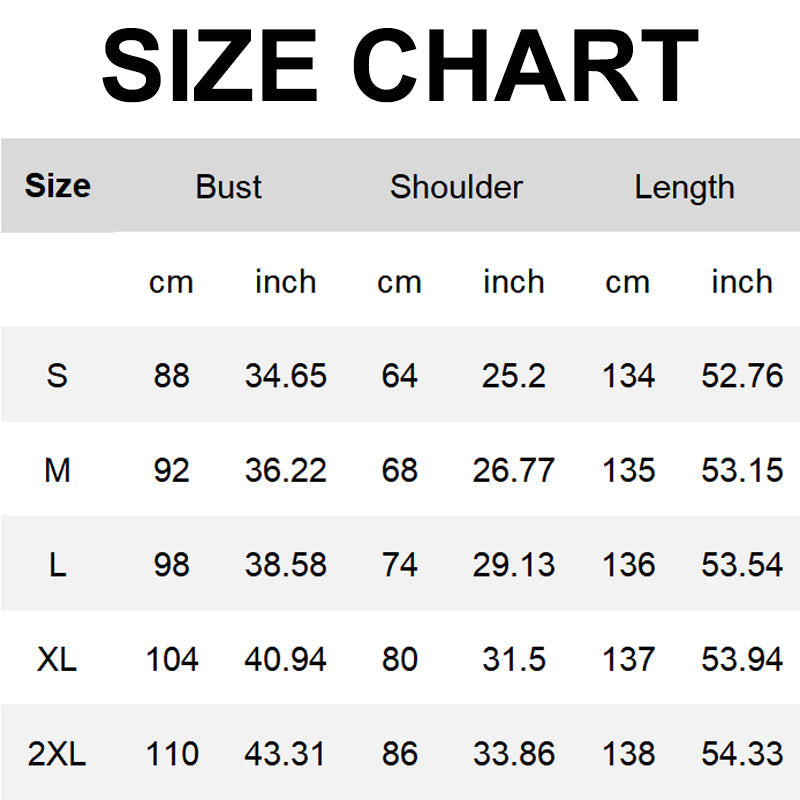Select the 104 bust cm value

click(171, 659)
